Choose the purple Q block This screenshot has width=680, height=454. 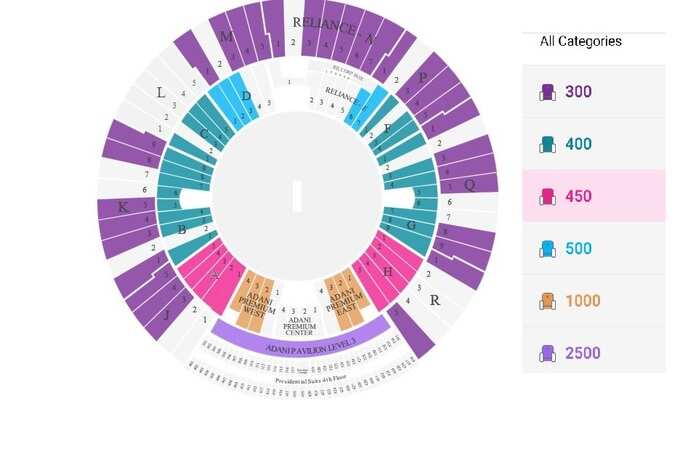(468, 165)
